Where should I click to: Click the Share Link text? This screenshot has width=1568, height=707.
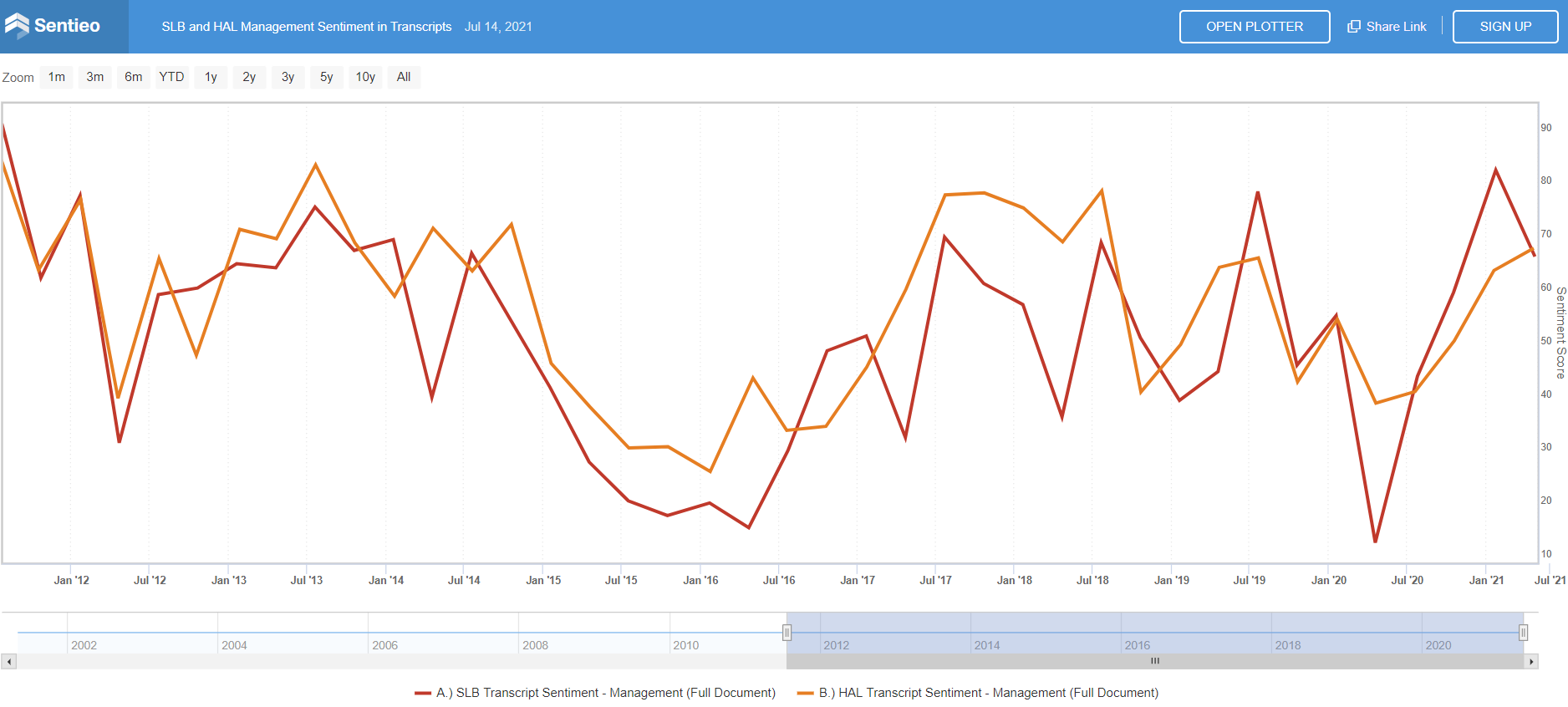pos(1396,27)
